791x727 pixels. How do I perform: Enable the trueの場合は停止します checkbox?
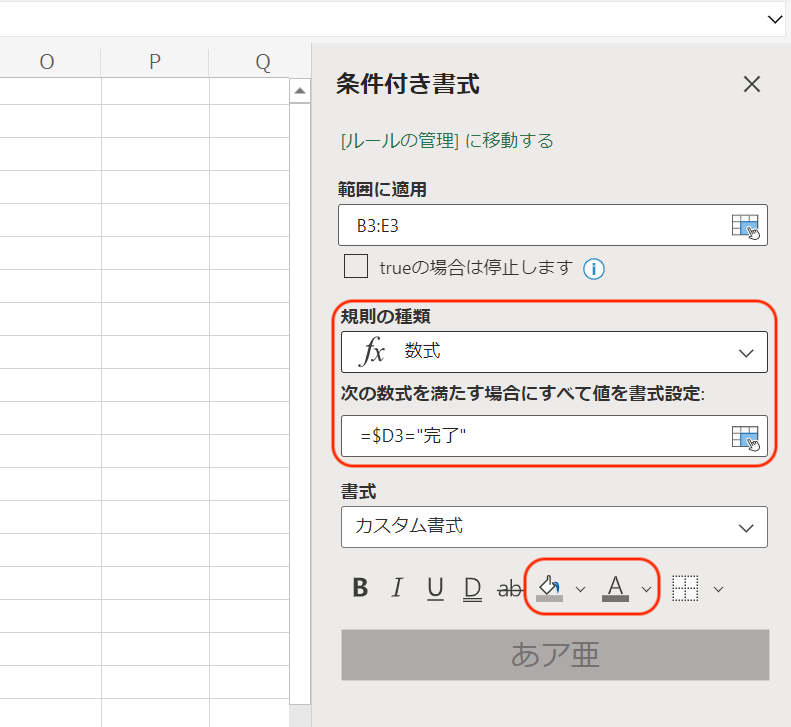(x=355, y=267)
